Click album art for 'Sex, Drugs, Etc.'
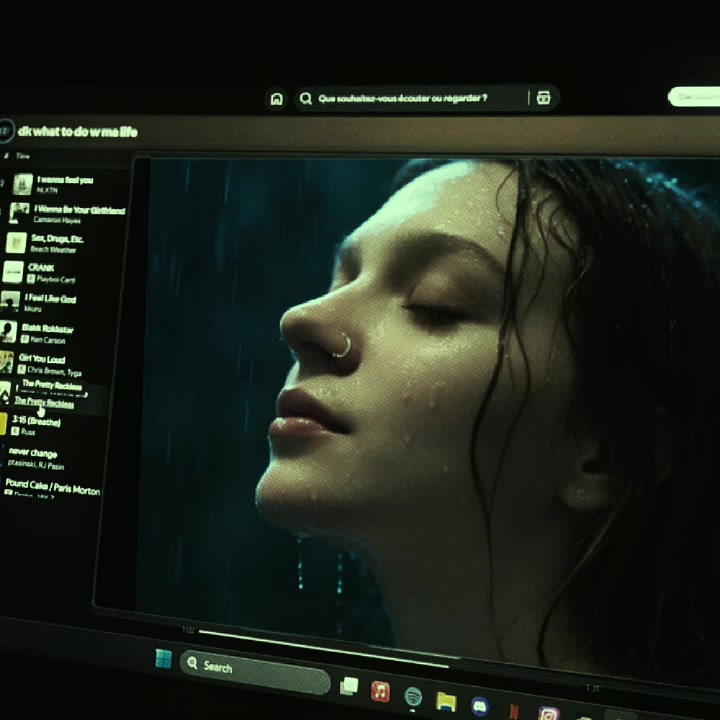 tap(16, 242)
